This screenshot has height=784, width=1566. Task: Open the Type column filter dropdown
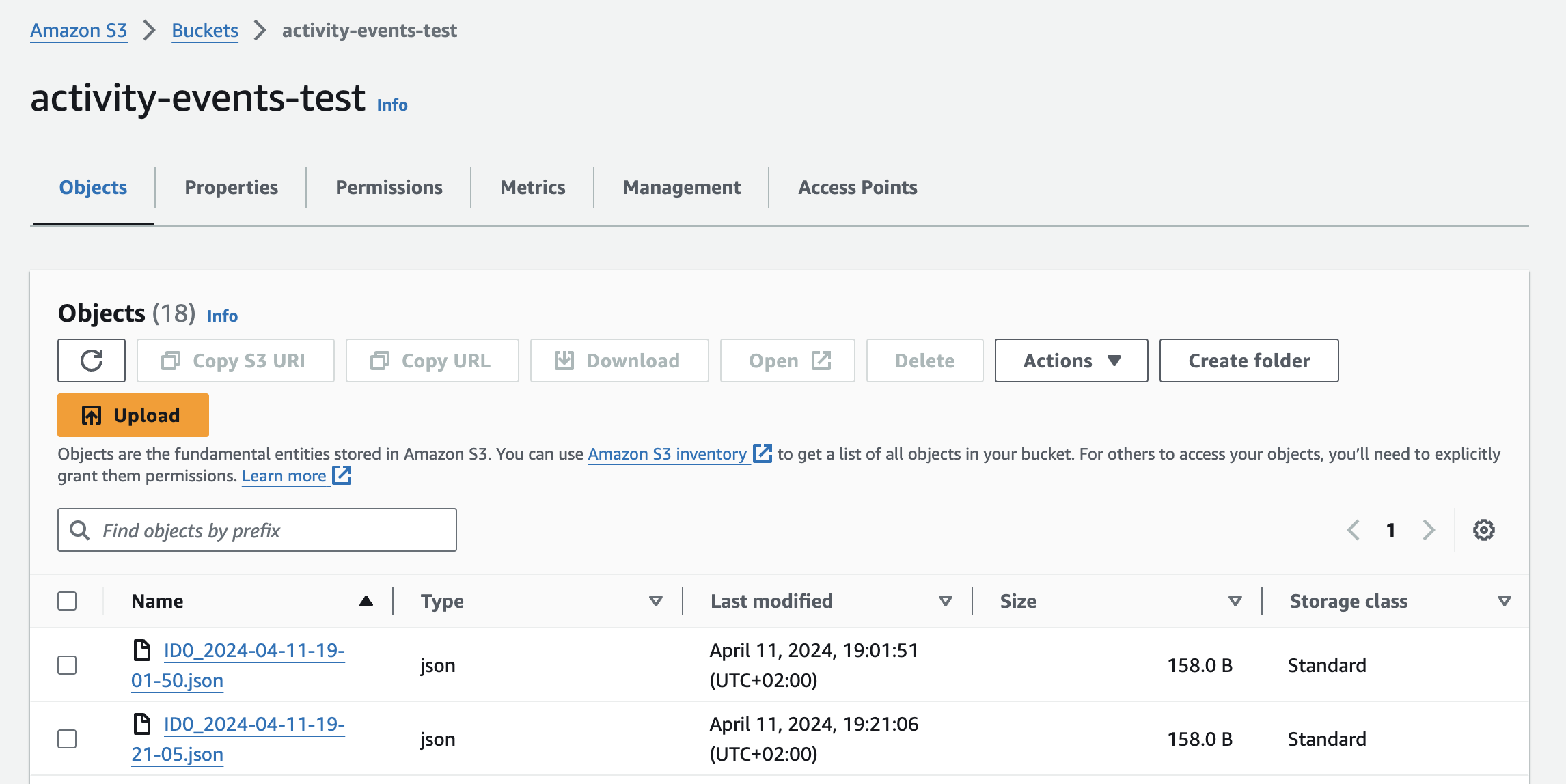(656, 601)
